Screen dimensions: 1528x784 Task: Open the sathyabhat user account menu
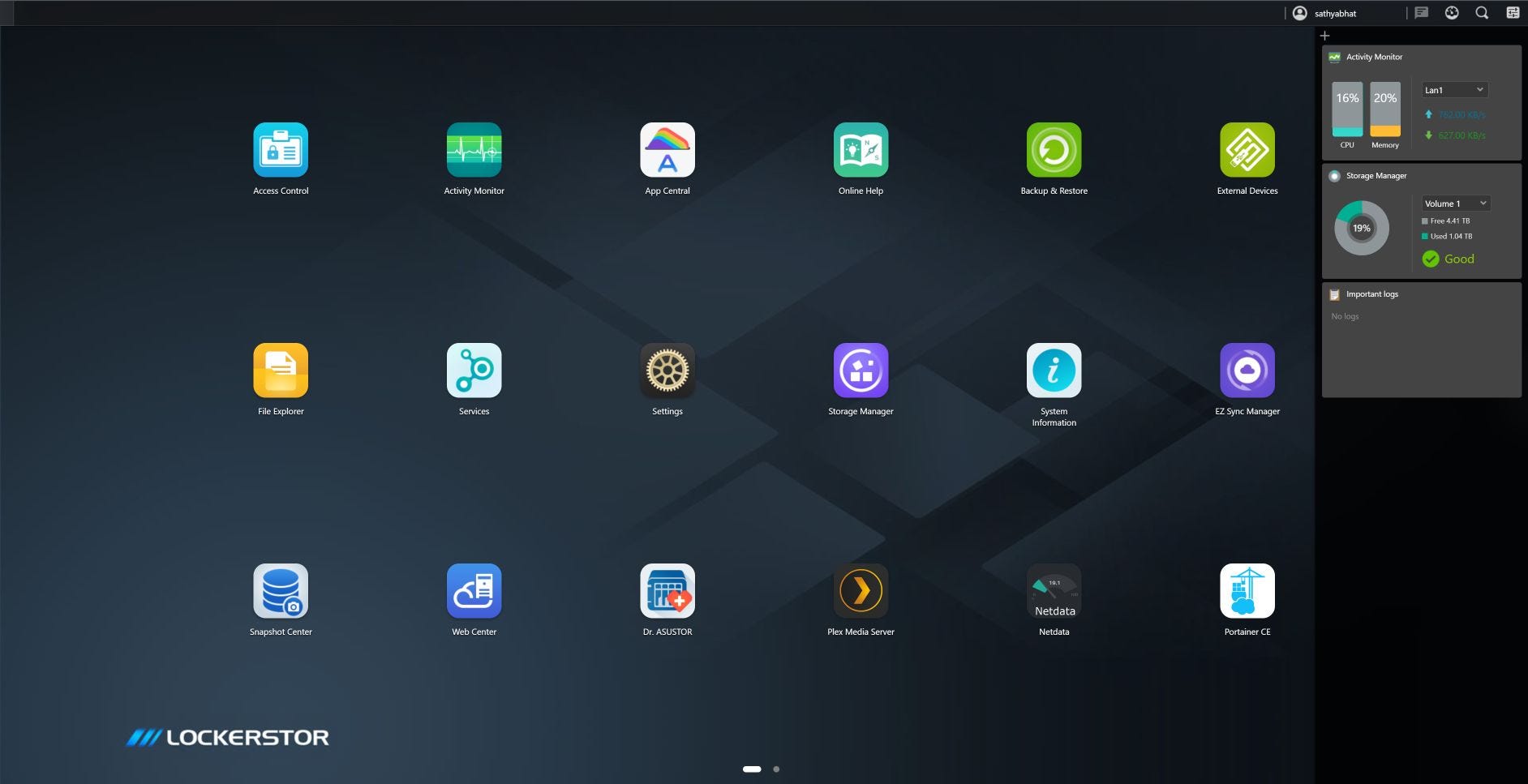point(1324,13)
